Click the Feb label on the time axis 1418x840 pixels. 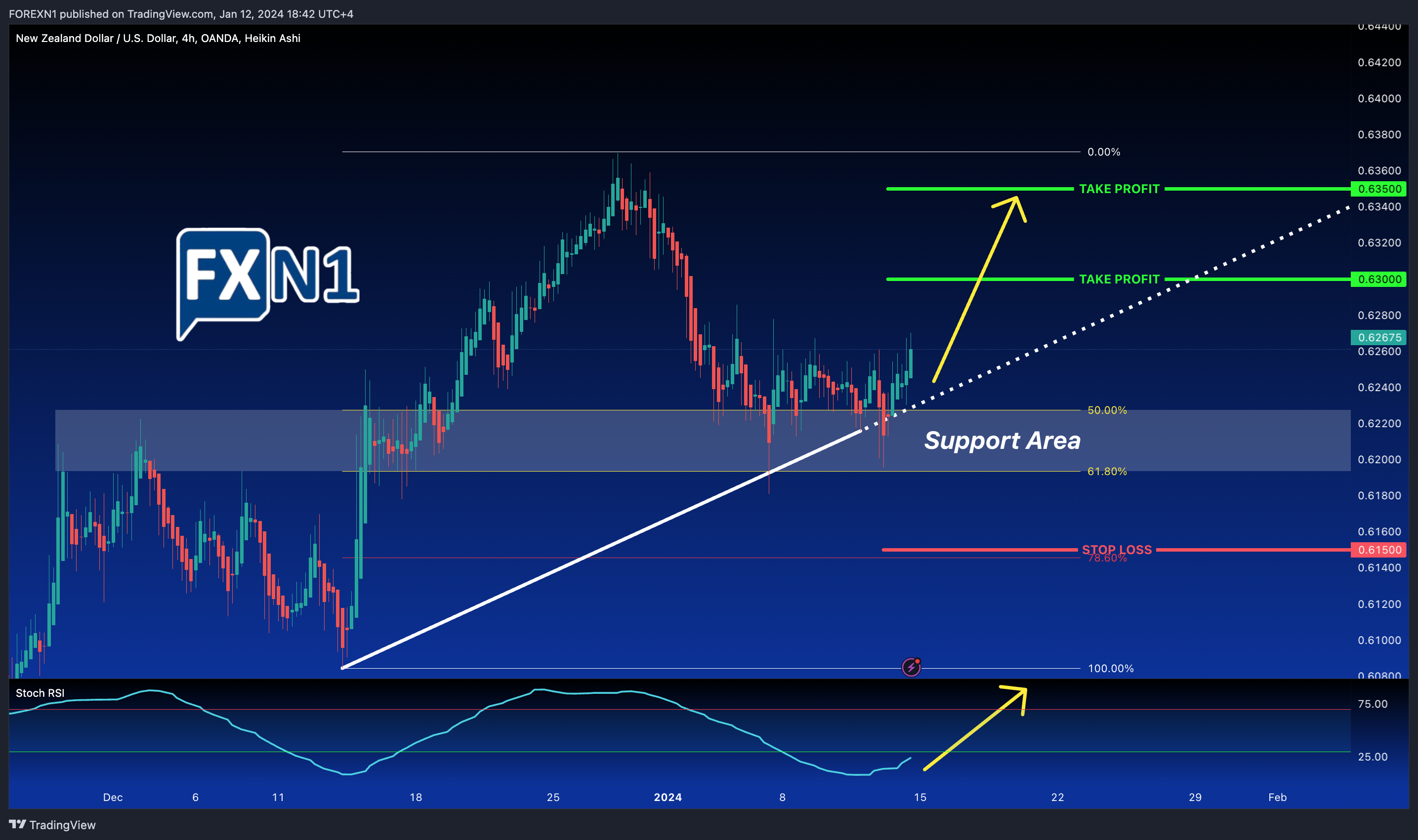click(x=1278, y=797)
